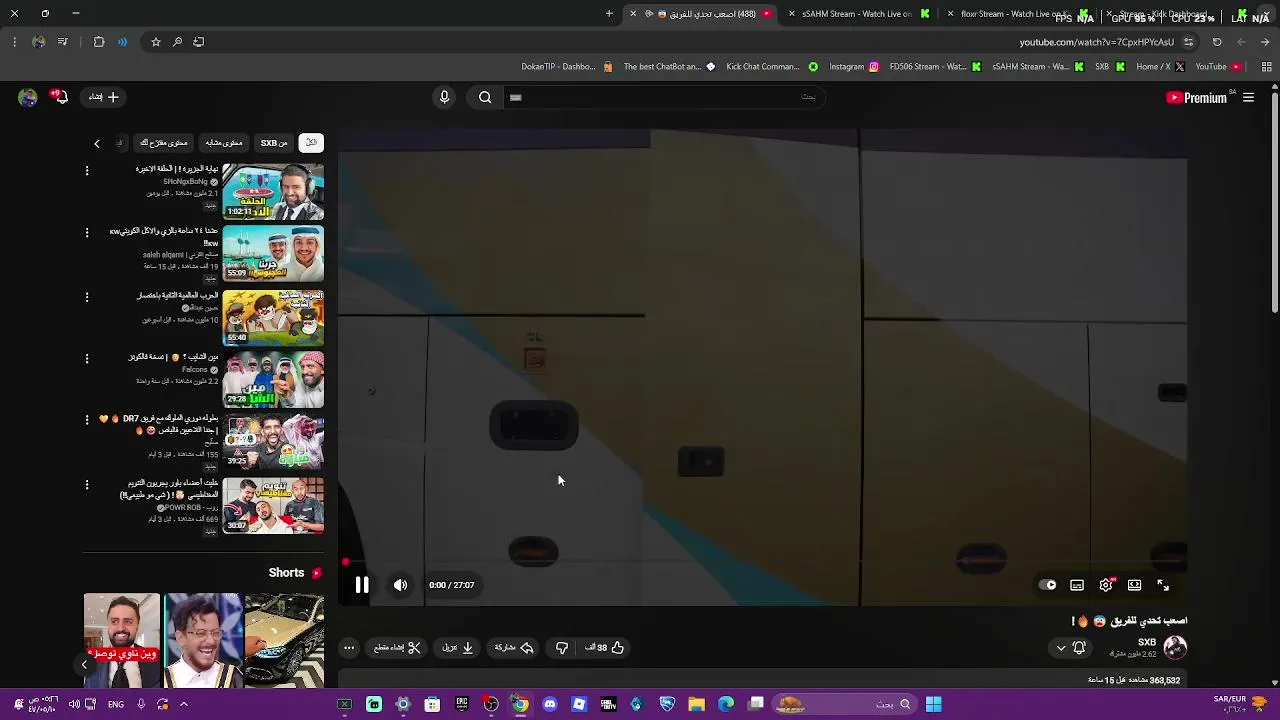The height and width of the screenshot is (720, 1280).
Task: Download the video with the download button
Action: coord(458,647)
